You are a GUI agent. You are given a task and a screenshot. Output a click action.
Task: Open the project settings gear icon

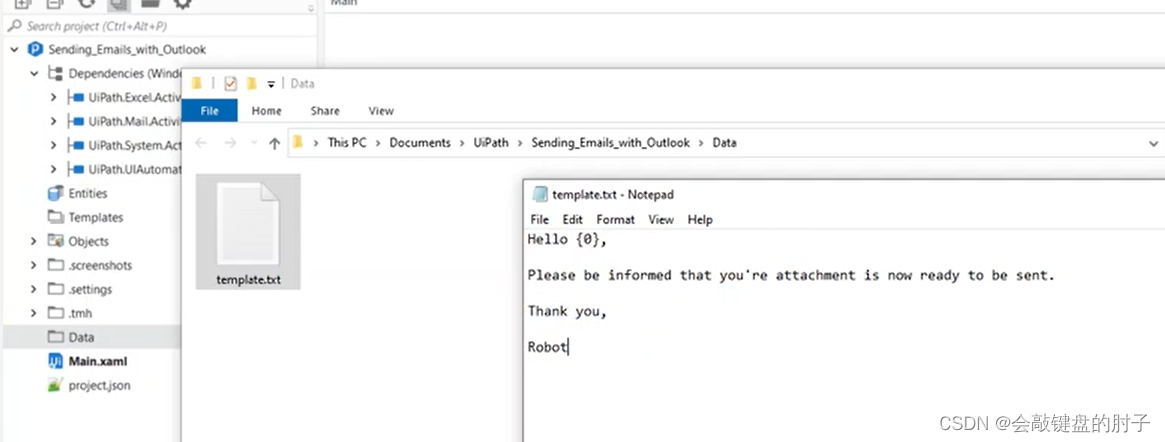(x=182, y=4)
